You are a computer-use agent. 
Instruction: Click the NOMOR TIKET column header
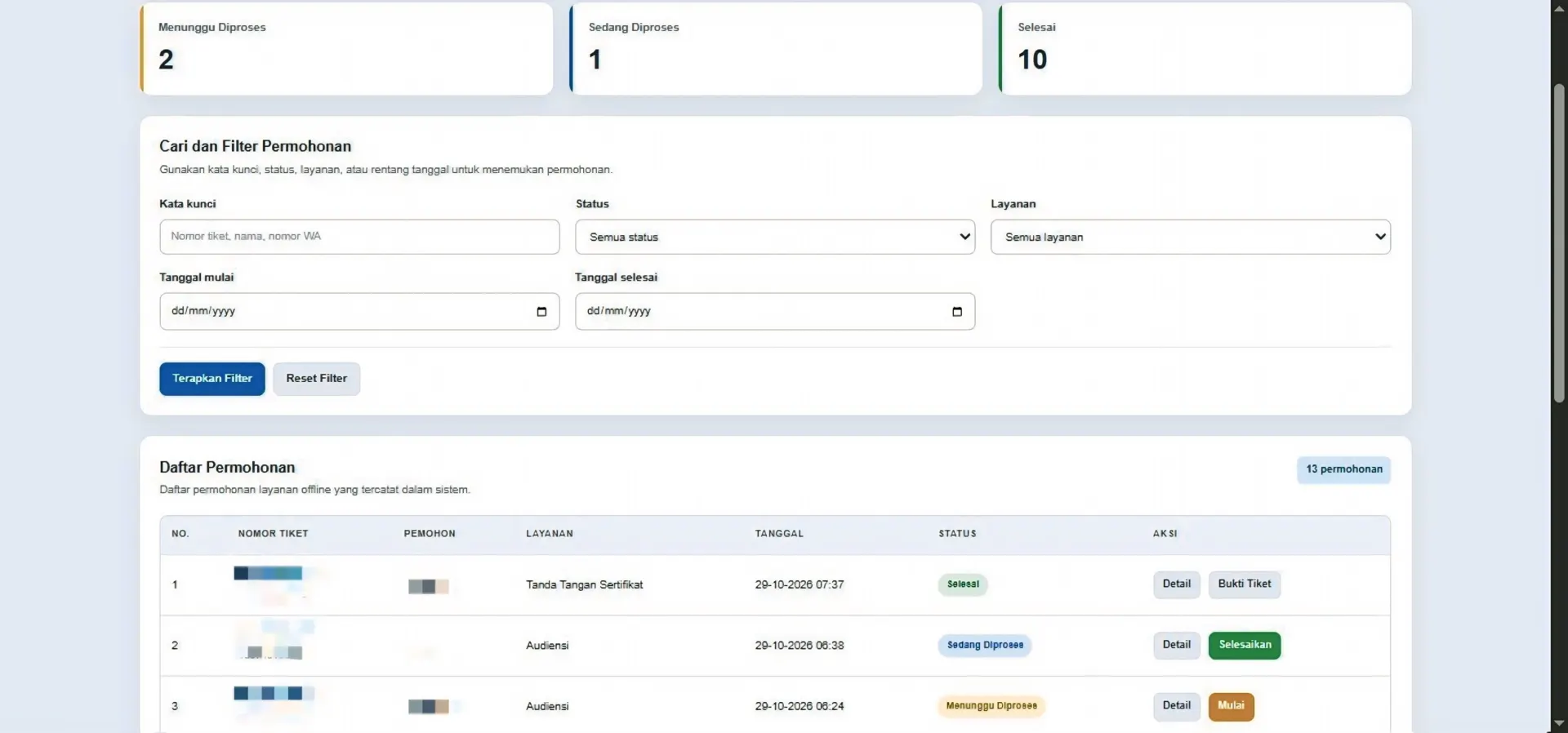point(274,534)
